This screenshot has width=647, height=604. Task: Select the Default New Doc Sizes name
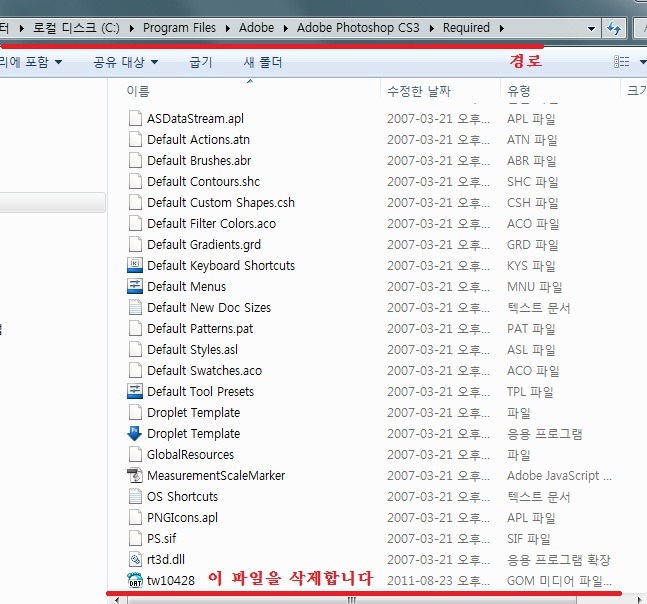(209, 307)
